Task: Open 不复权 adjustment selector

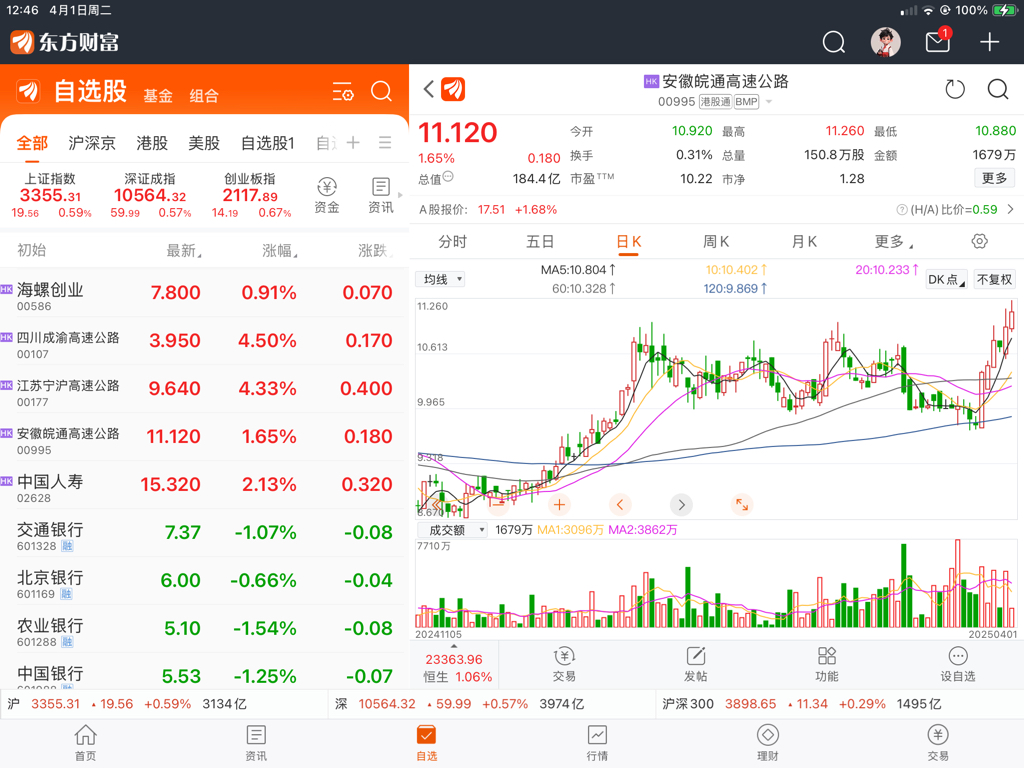Action: point(995,280)
